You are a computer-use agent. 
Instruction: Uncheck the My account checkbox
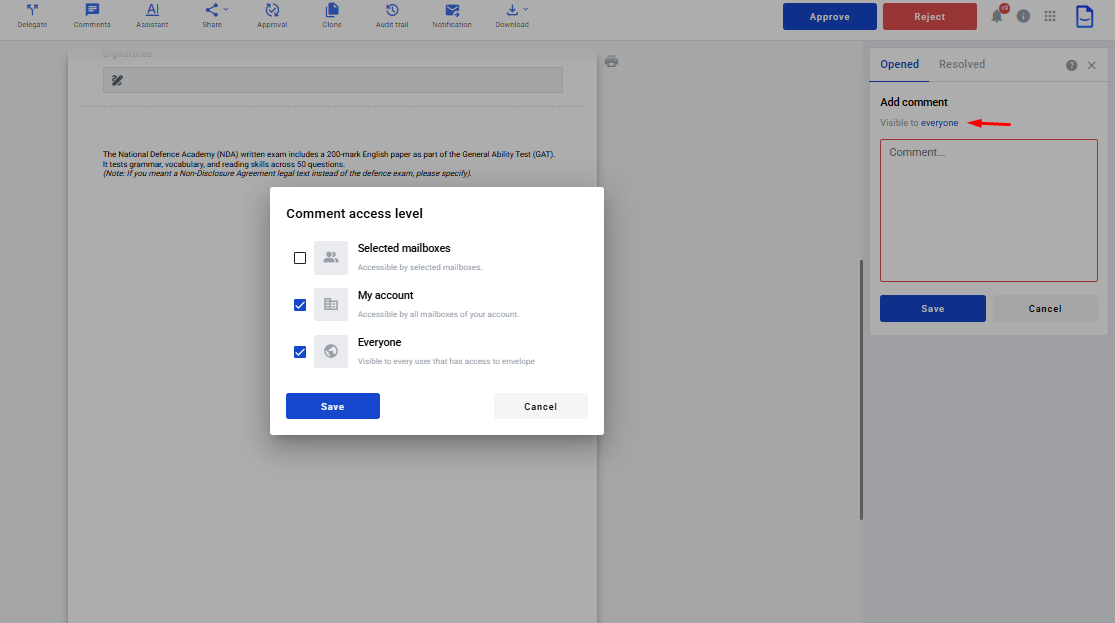tap(300, 305)
